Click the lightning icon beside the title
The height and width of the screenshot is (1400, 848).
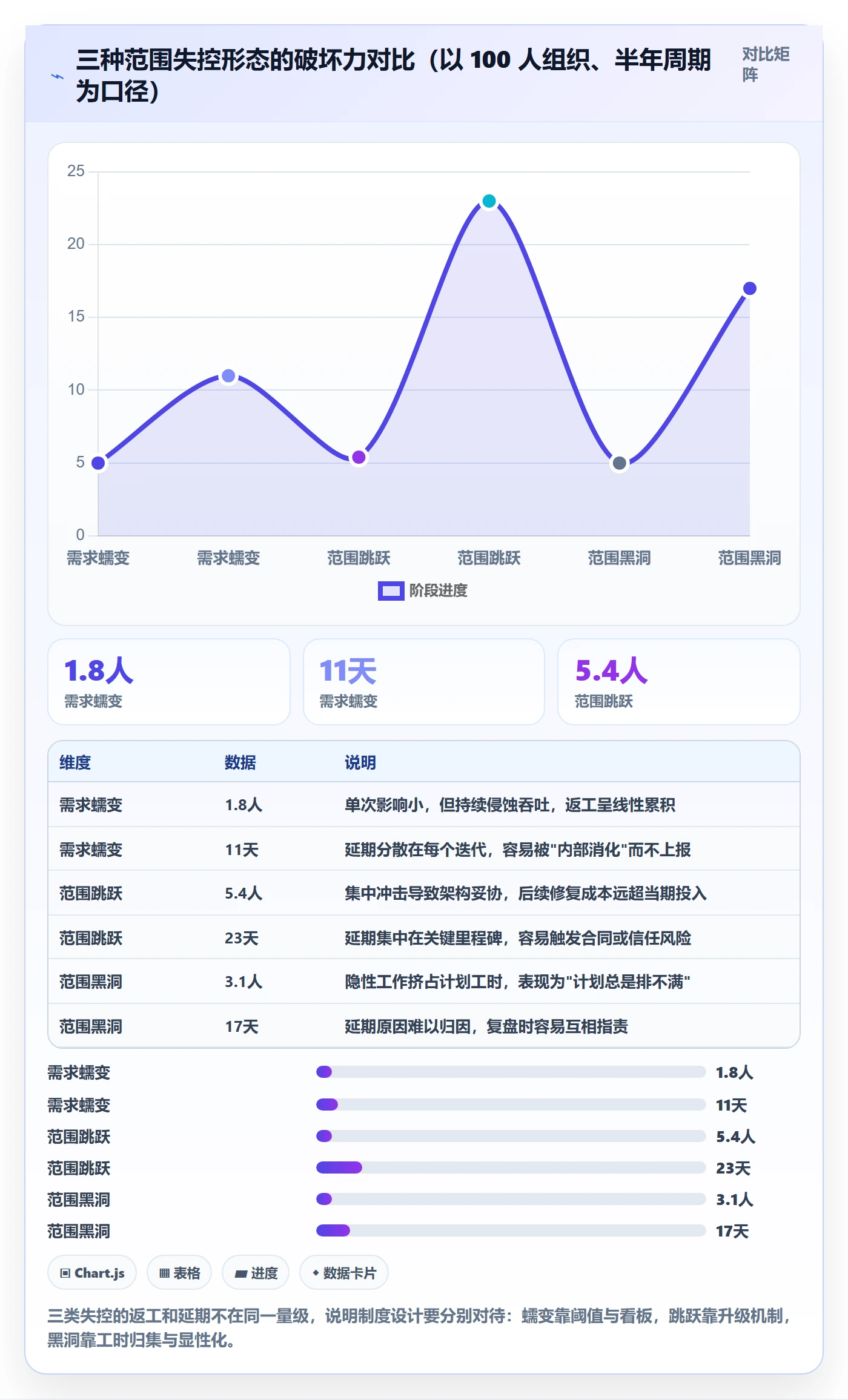[58, 76]
